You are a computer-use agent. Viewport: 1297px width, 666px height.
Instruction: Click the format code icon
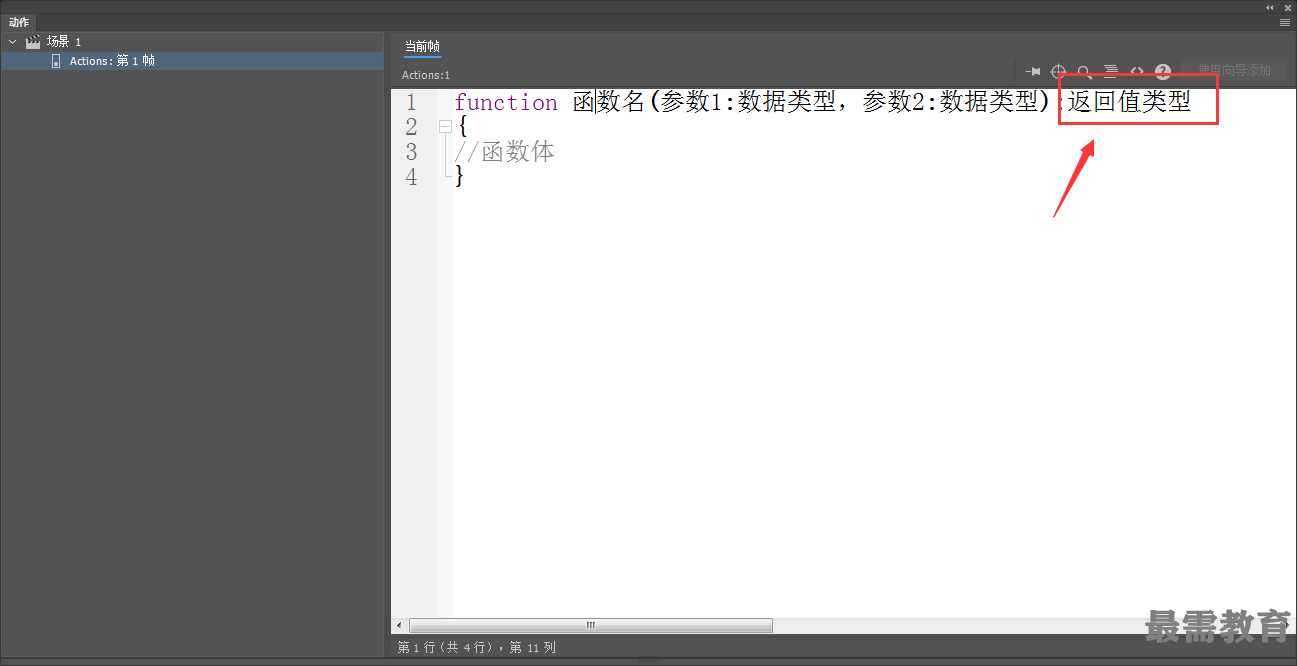tap(1110, 72)
